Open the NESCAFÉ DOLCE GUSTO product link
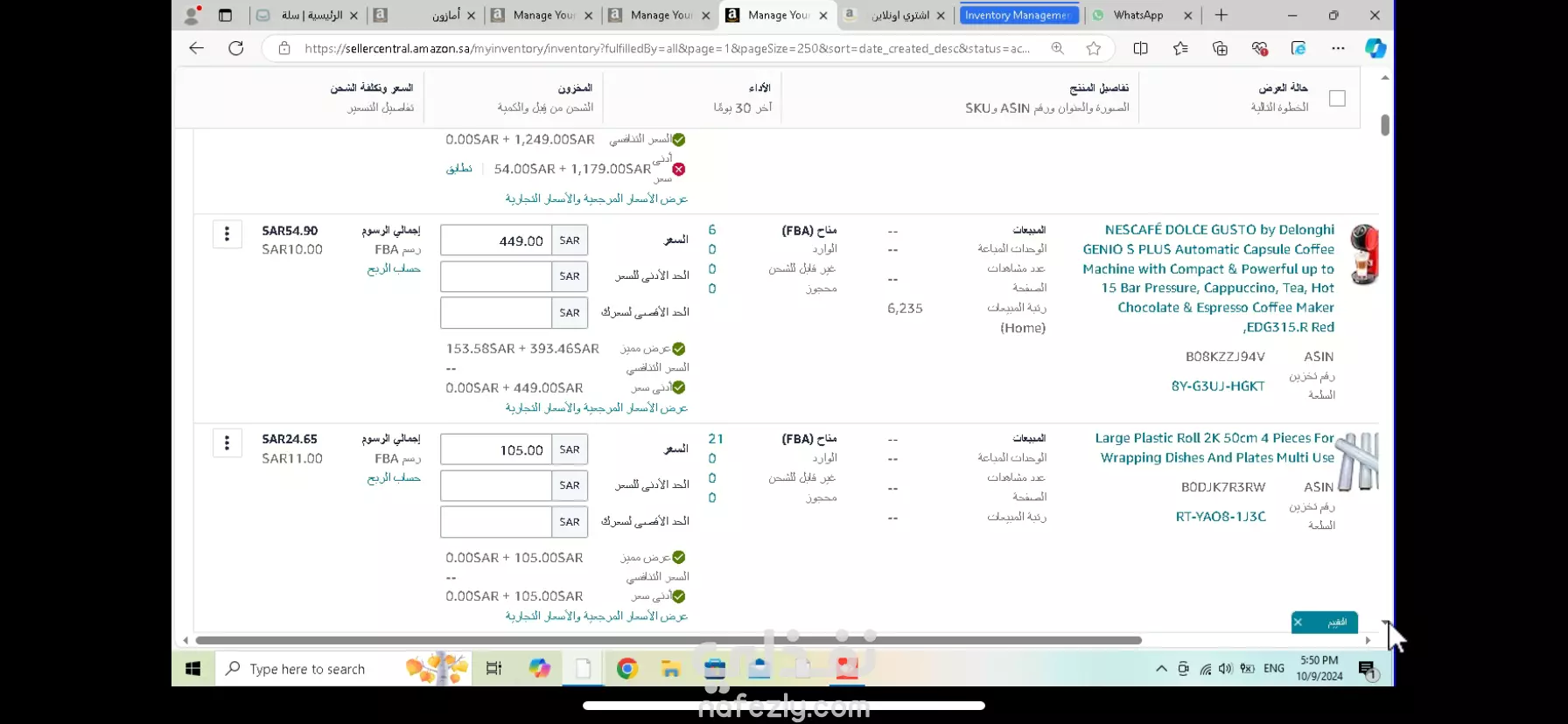 (1208, 278)
